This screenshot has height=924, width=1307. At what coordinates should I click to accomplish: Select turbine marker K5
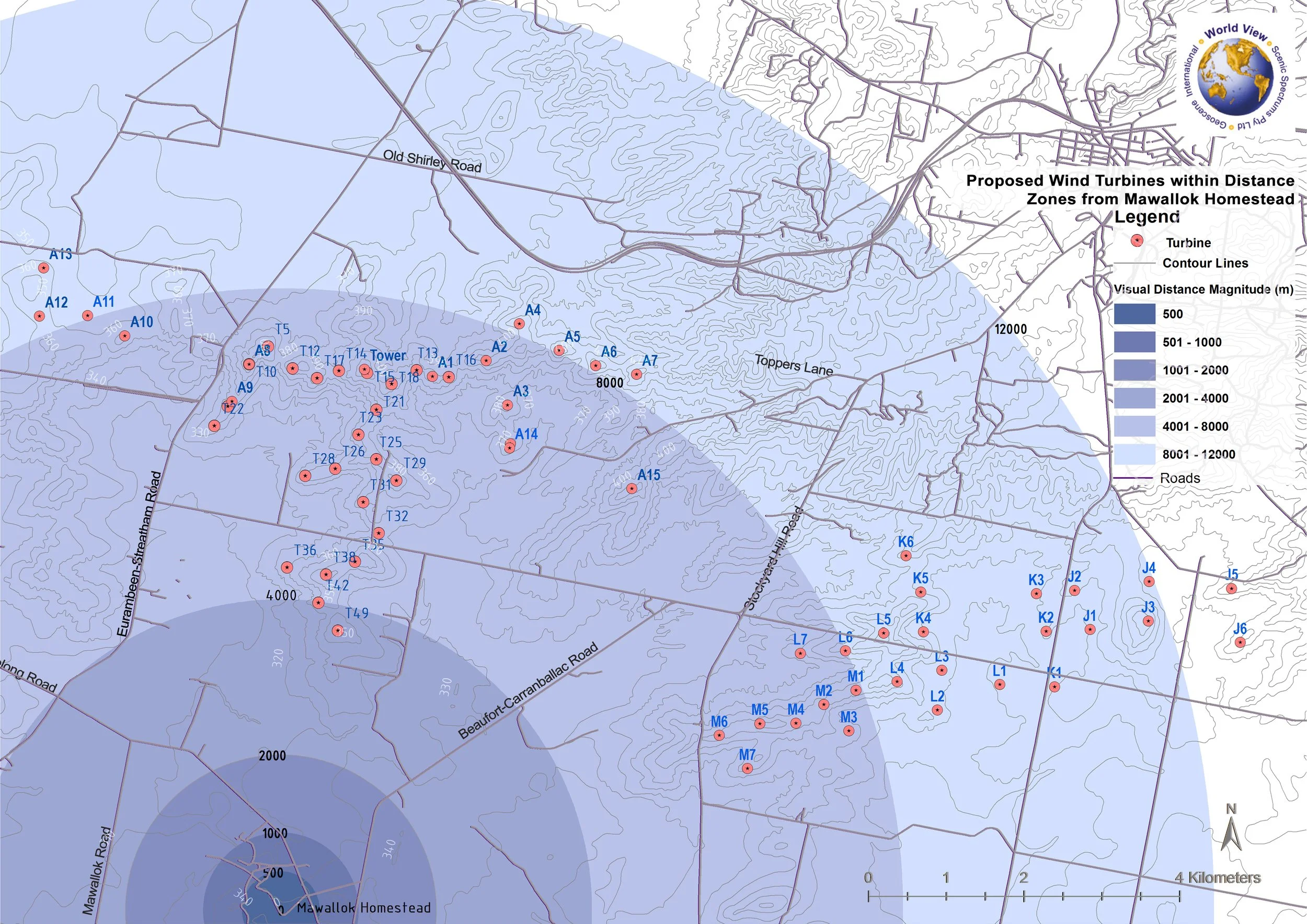tap(921, 592)
